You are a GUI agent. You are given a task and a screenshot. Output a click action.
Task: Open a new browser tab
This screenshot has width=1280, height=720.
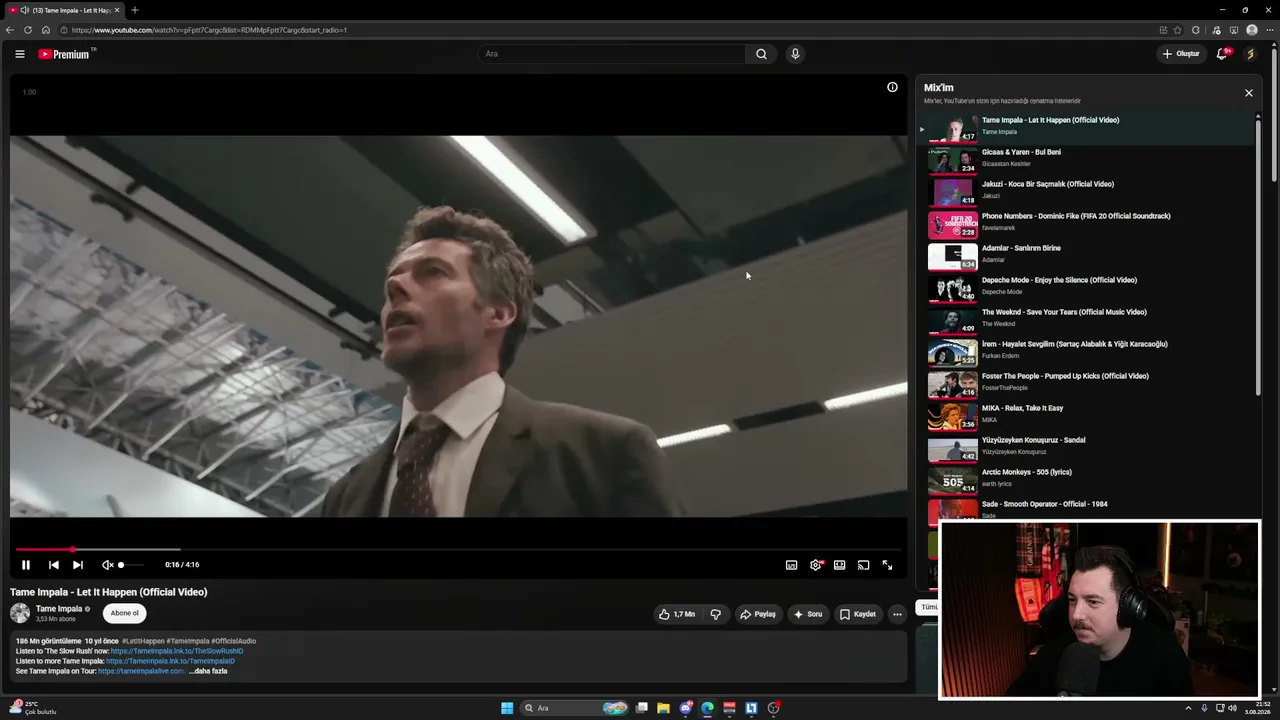(135, 10)
